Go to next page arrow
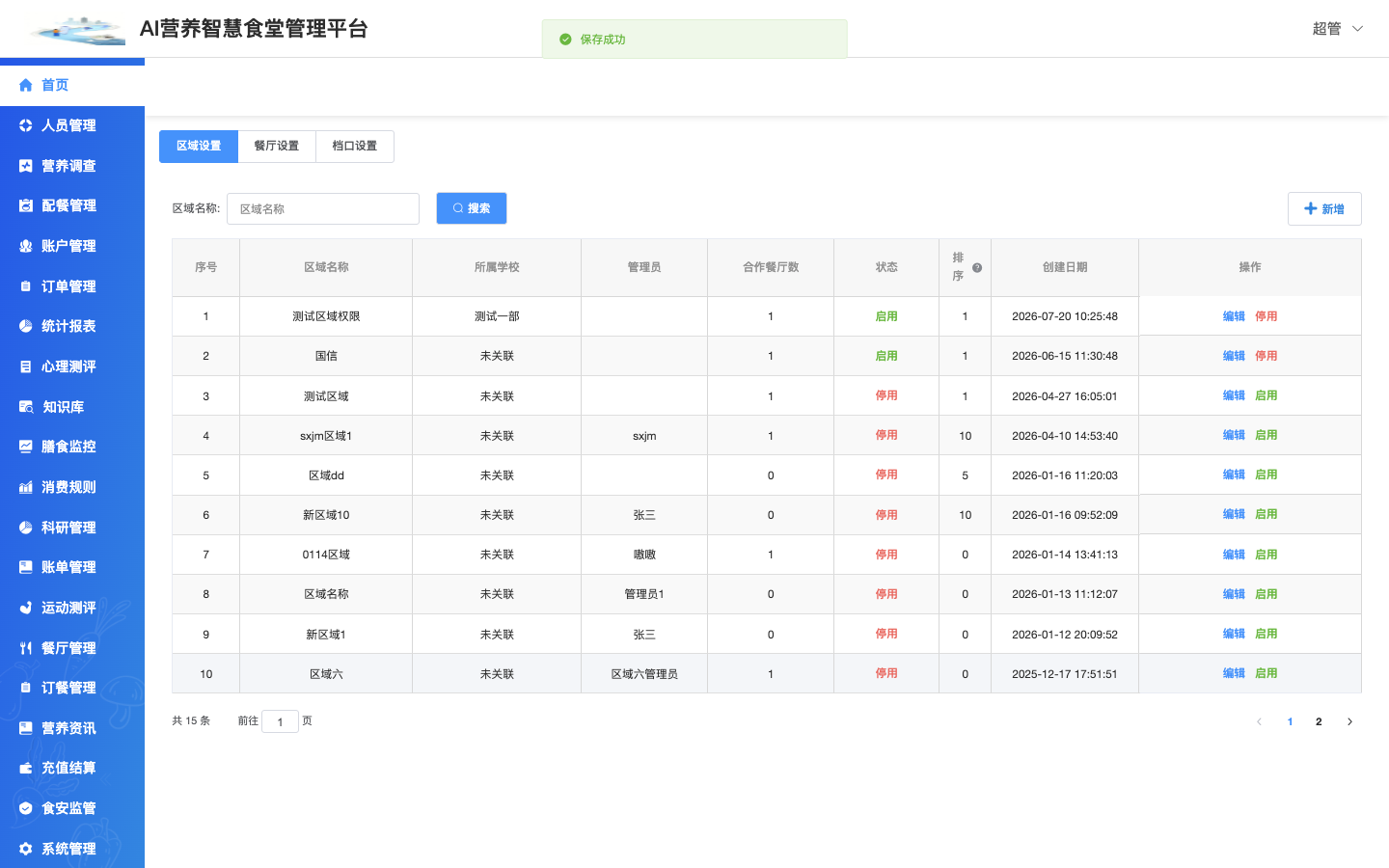This screenshot has height=868, width=1389. pos(1349,721)
